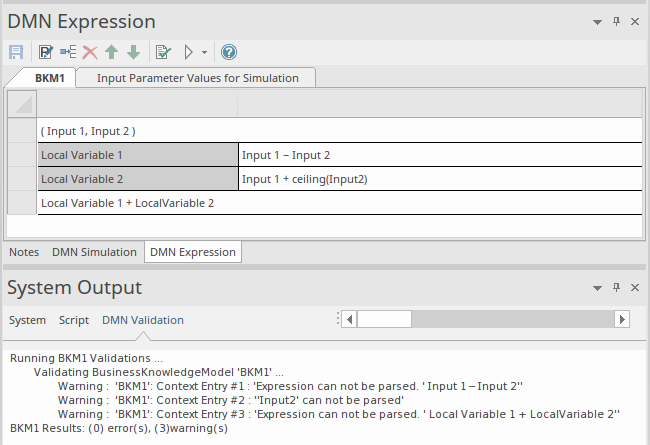This screenshot has height=445, width=650.
Task: Open the edit parameters icon
Action: pyautogui.click(x=46, y=52)
